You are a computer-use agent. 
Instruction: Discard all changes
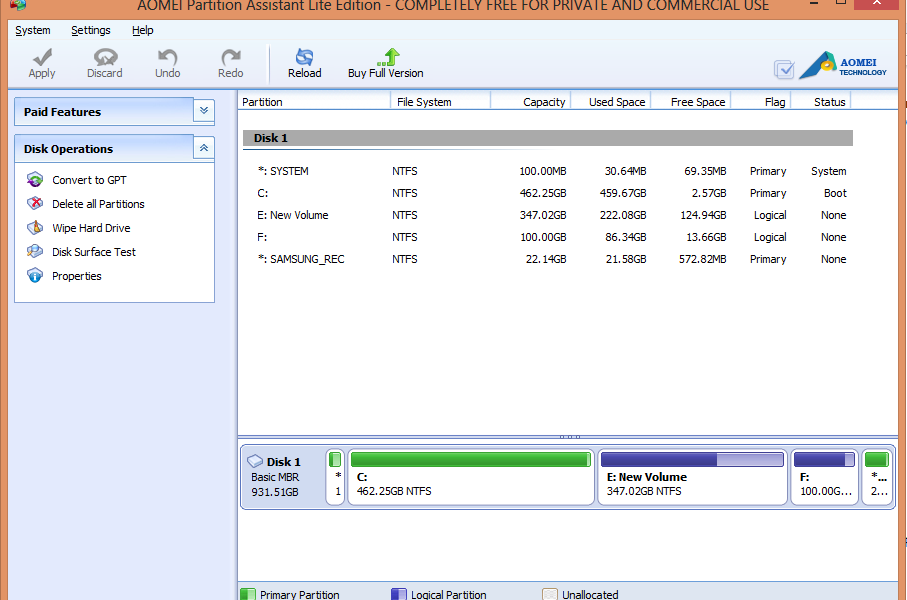(x=104, y=62)
